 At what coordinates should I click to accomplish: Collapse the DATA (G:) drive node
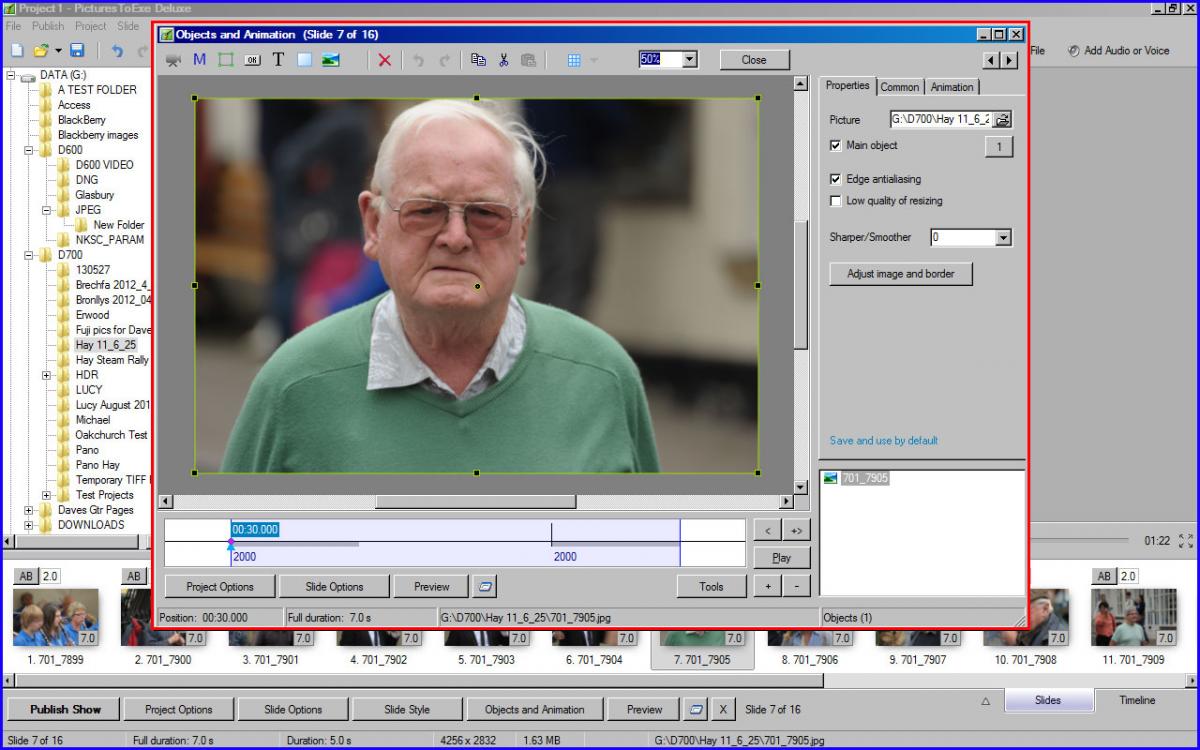(12, 75)
